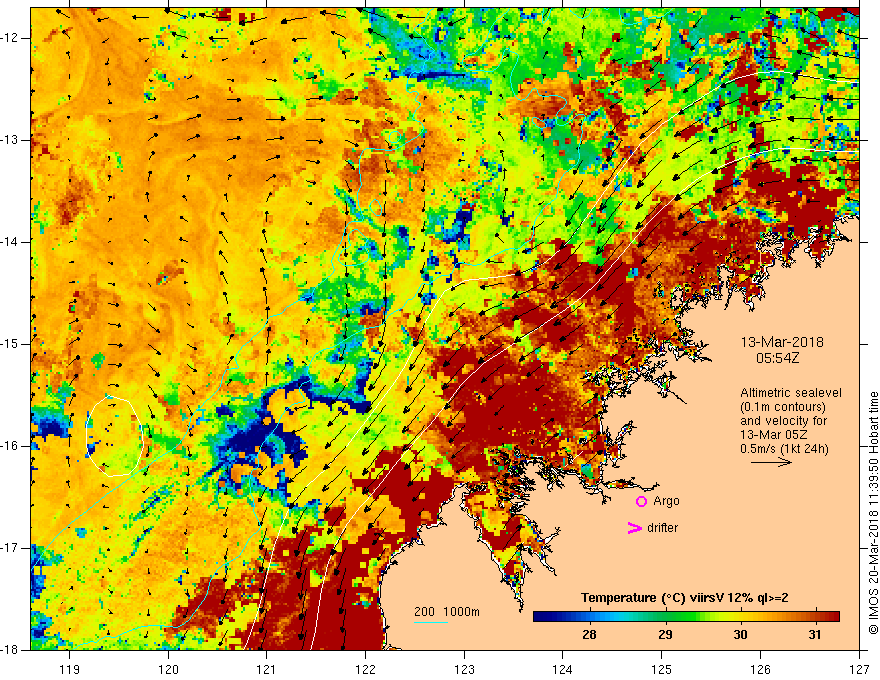Click the 'drifter' legend label

tap(662, 528)
